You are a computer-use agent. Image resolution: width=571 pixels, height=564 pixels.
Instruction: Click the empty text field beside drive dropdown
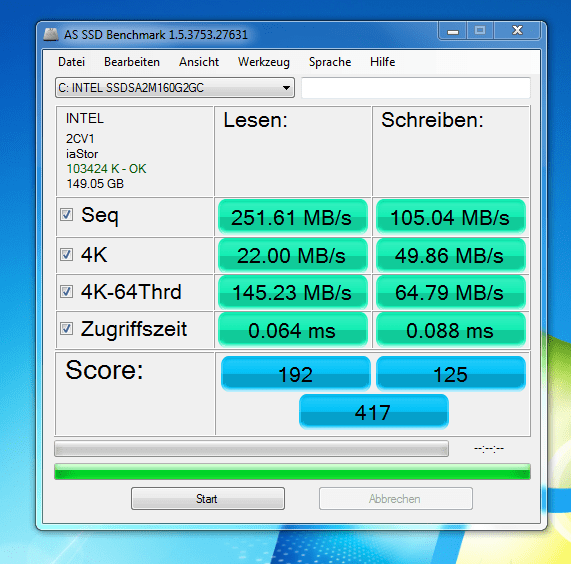pos(416,87)
